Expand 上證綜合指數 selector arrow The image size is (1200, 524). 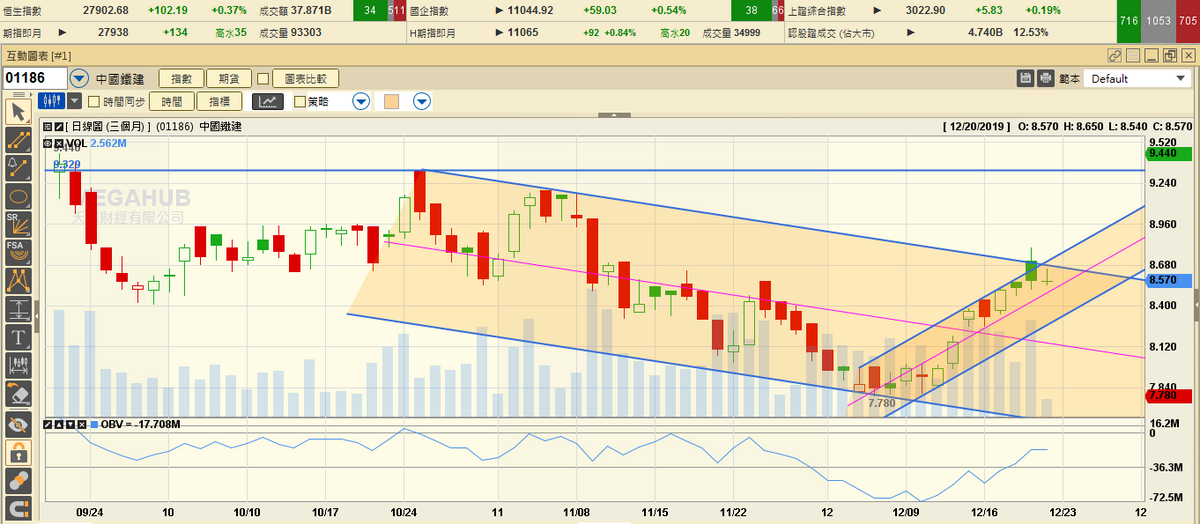(x=879, y=10)
